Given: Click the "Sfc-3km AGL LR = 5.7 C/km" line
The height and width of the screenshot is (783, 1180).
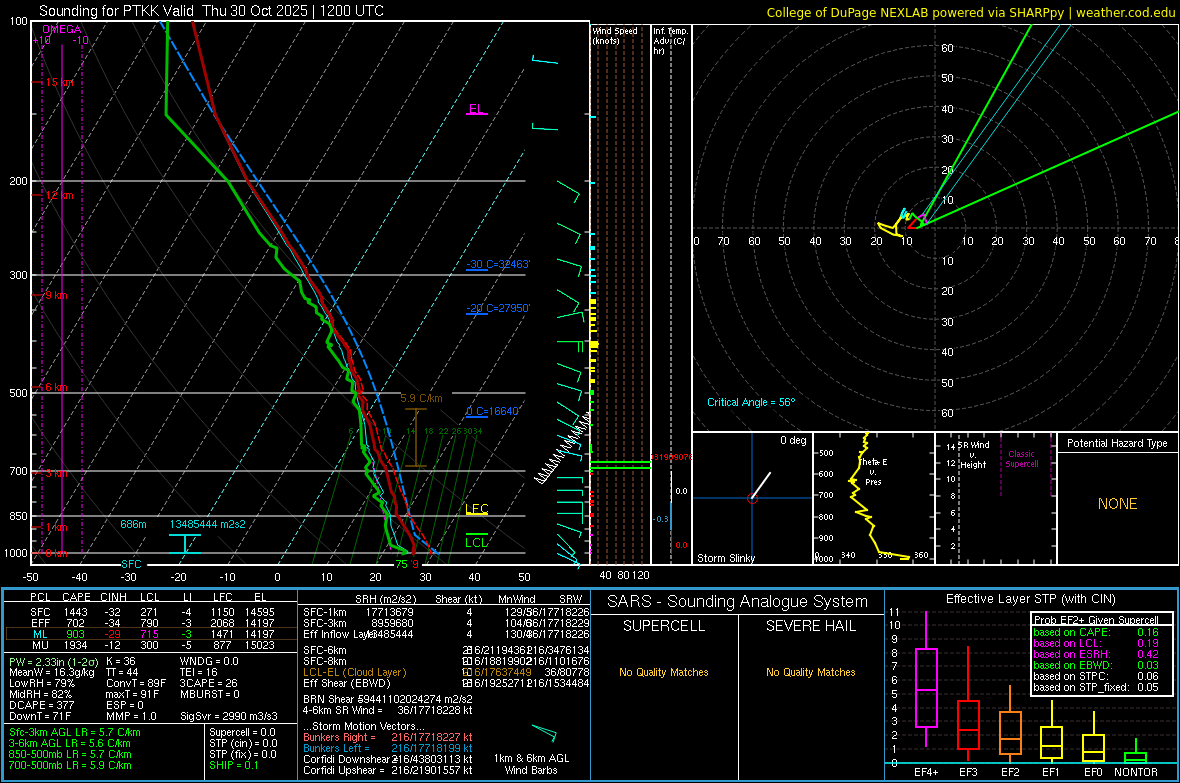Looking at the screenshot, I should point(75,732).
